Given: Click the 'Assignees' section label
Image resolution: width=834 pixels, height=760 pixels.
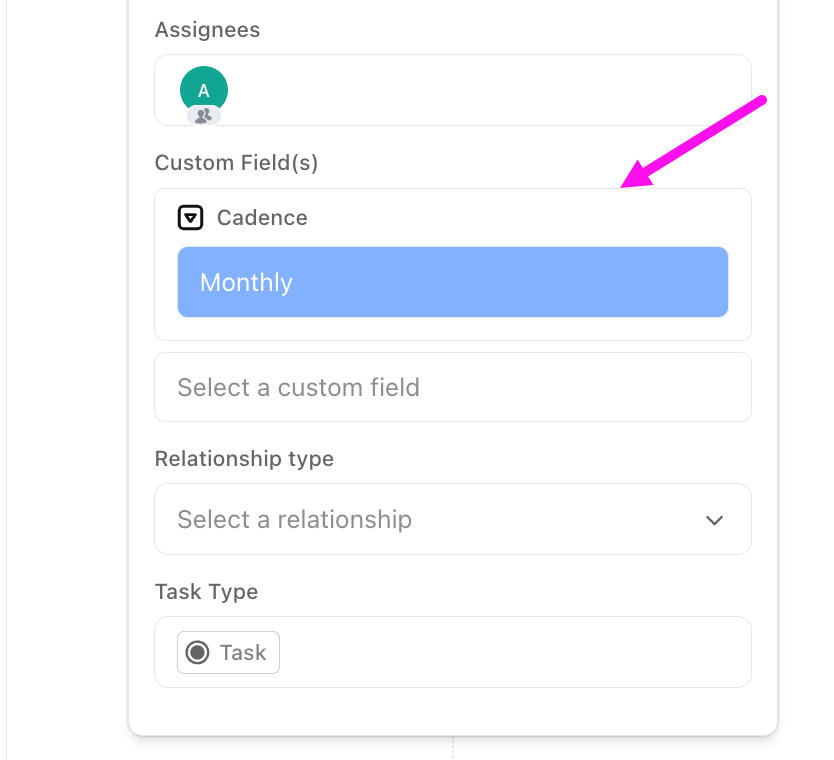Looking at the screenshot, I should coord(207,30).
